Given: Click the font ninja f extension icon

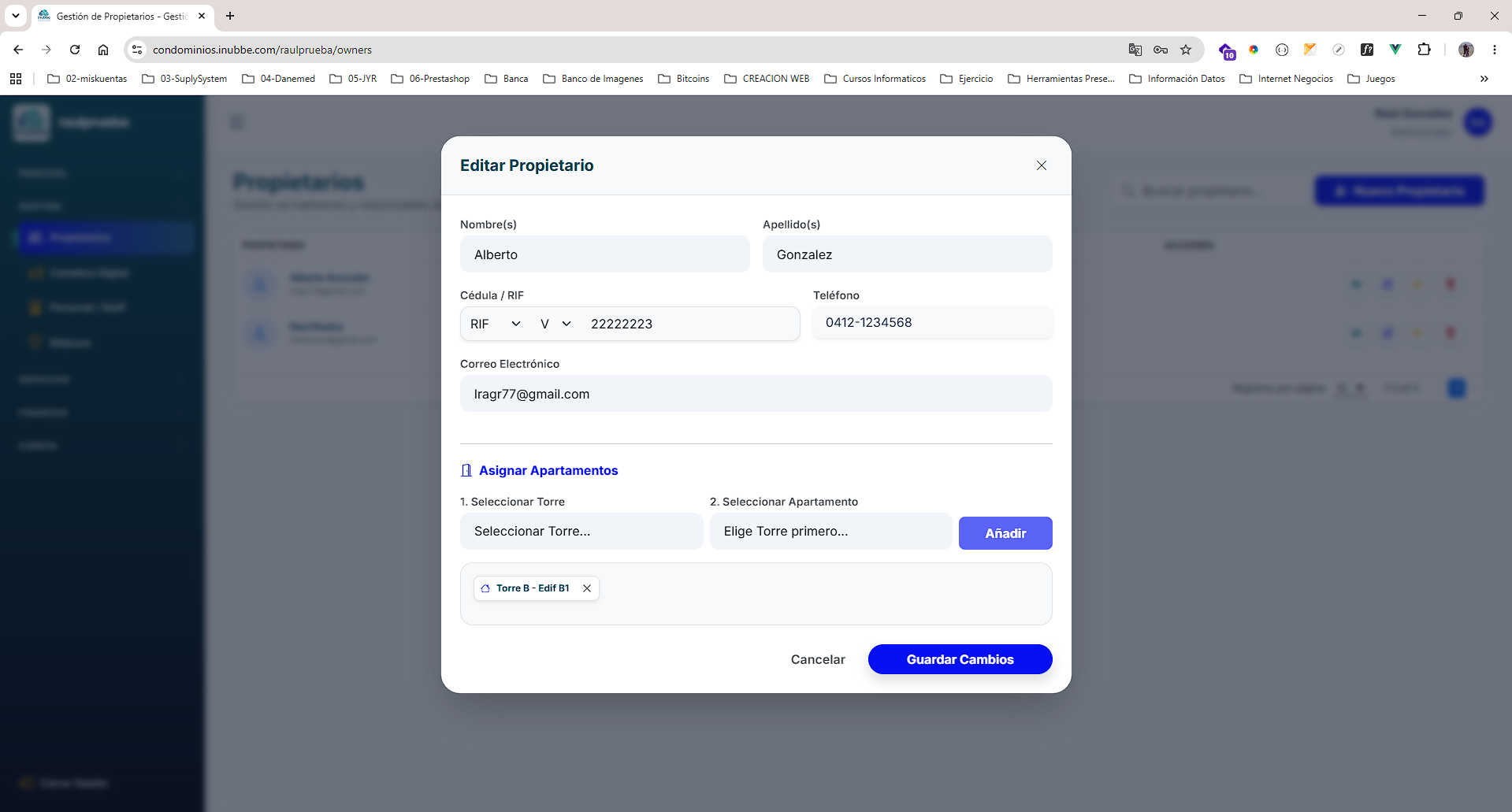Looking at the screenshot, I should (1367, 50).
